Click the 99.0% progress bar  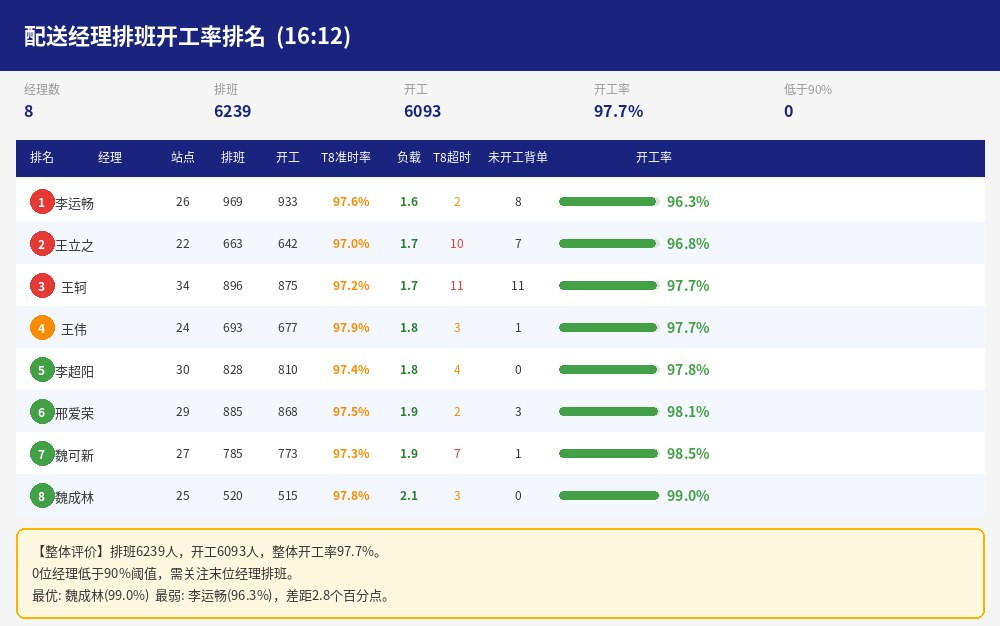609,496
